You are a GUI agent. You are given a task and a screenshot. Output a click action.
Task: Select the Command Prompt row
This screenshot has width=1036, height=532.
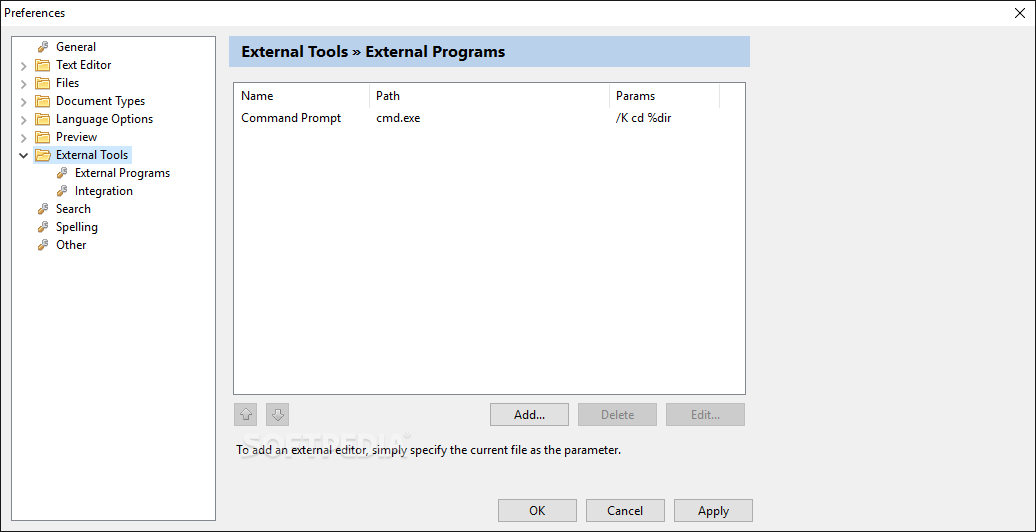489,118
